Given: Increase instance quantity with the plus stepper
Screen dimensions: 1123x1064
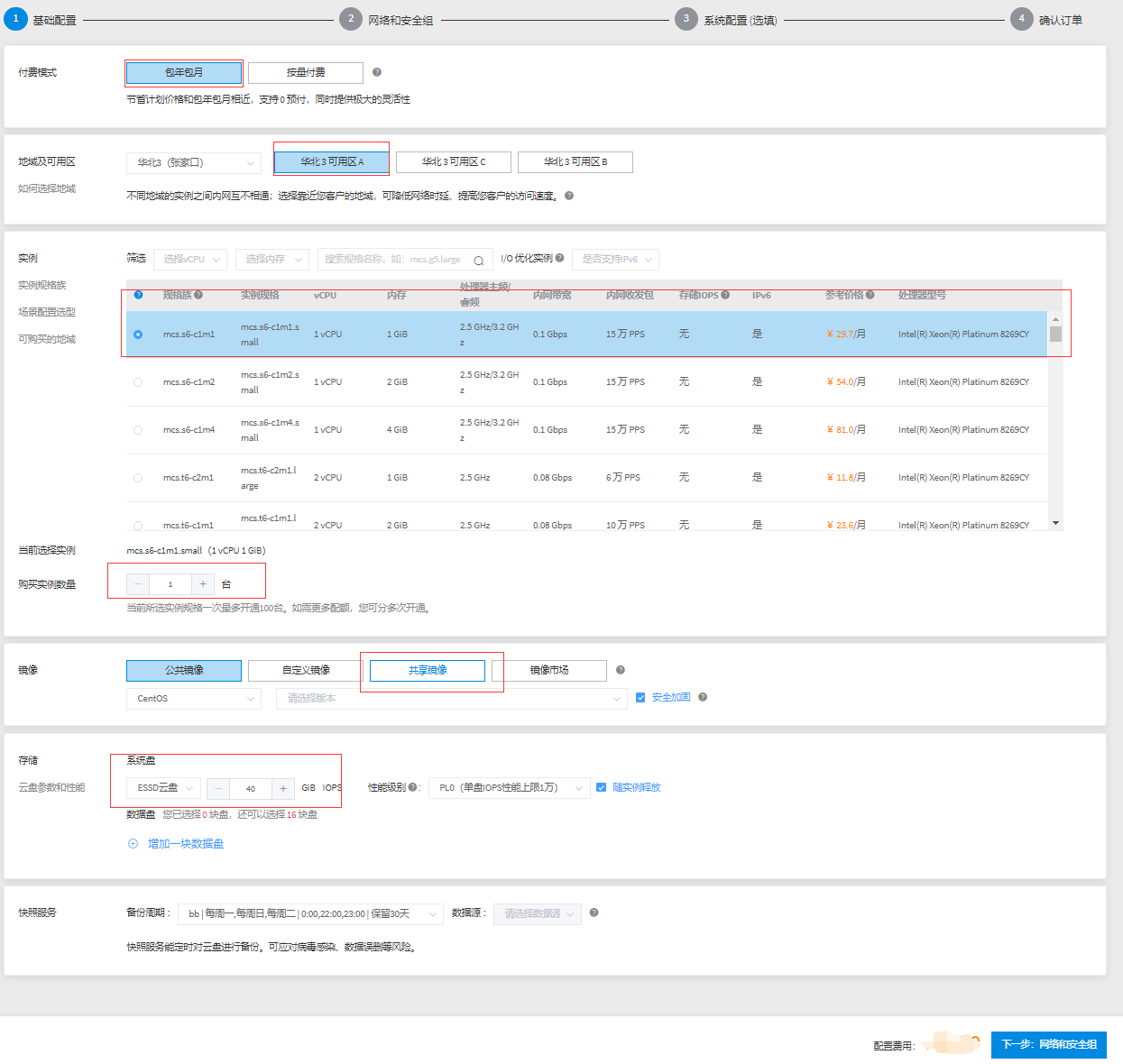Looking at the screenshot, I should pyautogui.click(x=203, y=584).
